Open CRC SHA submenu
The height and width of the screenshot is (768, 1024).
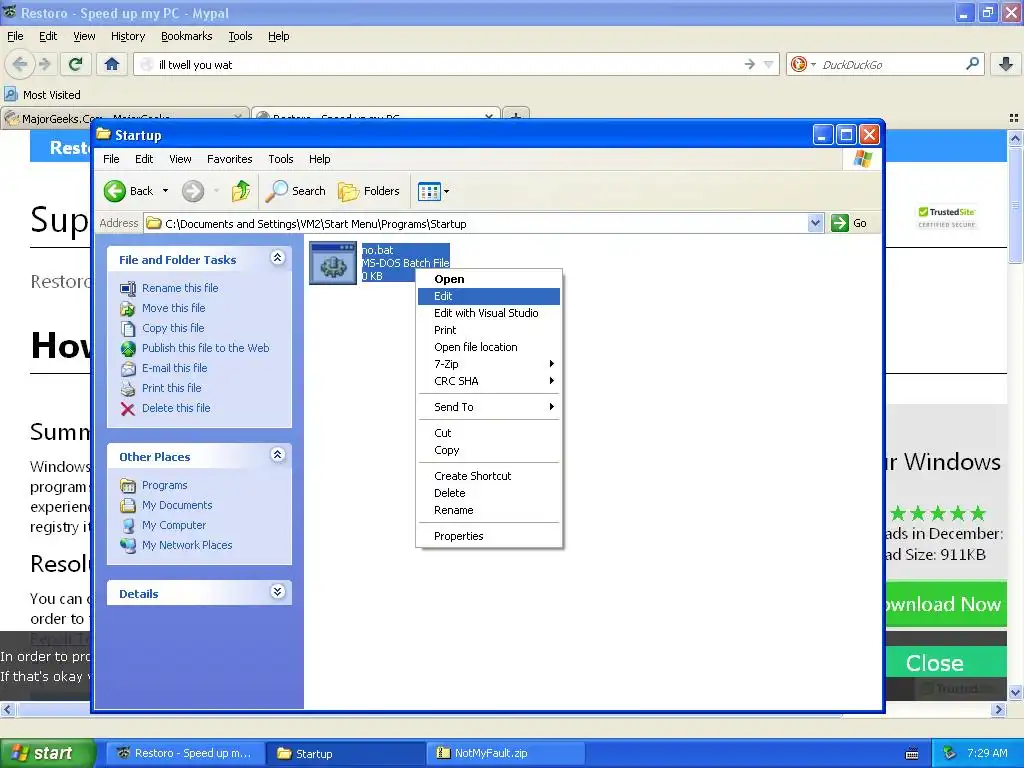pyautogui.click(x=488, y=381)
